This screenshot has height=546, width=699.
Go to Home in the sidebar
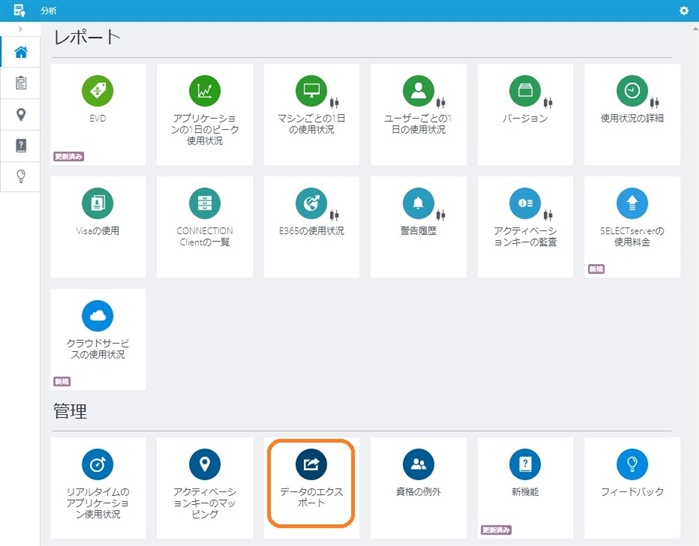click(x=21, y=52)
